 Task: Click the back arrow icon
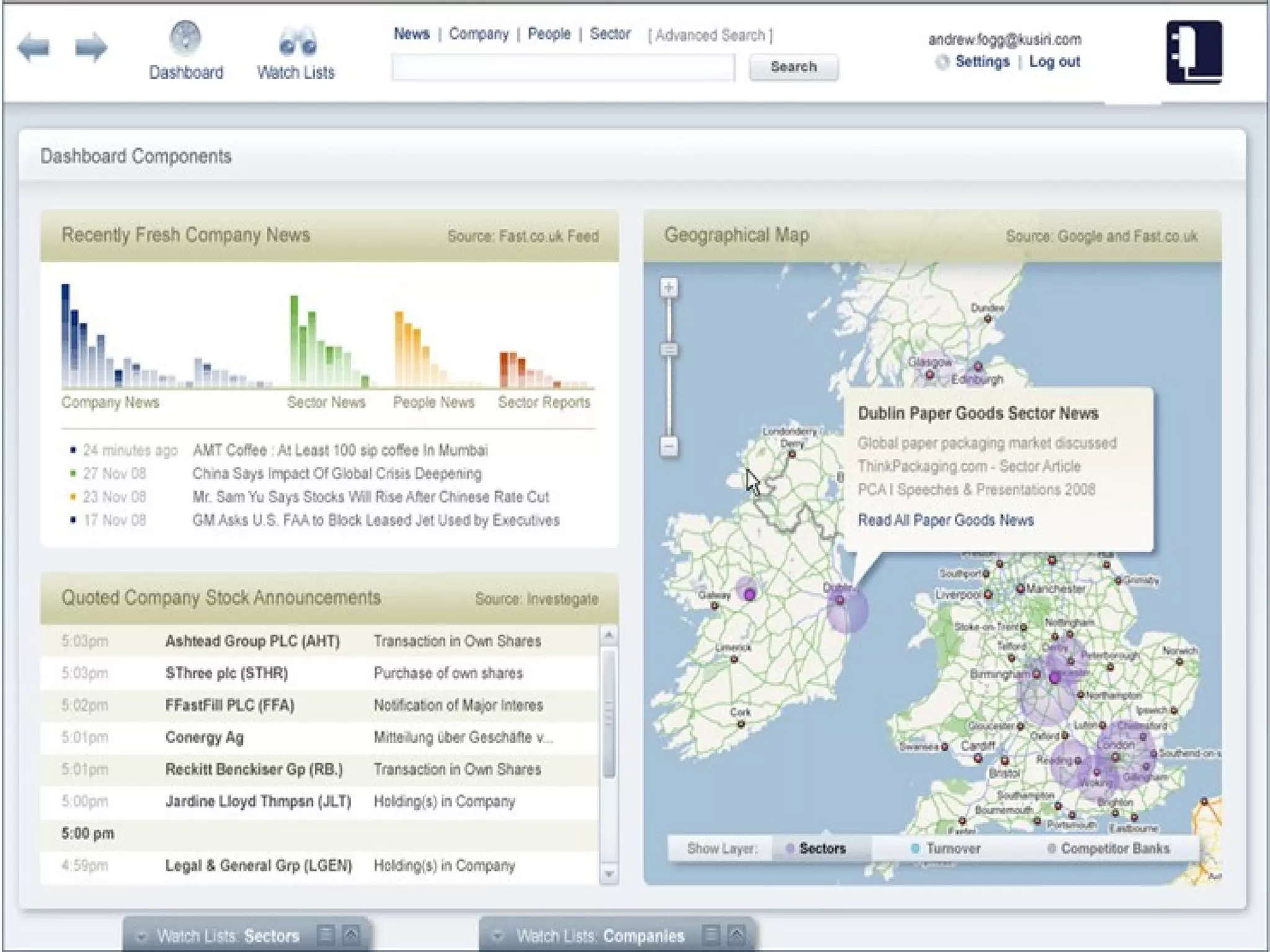[x=33, y=48]
